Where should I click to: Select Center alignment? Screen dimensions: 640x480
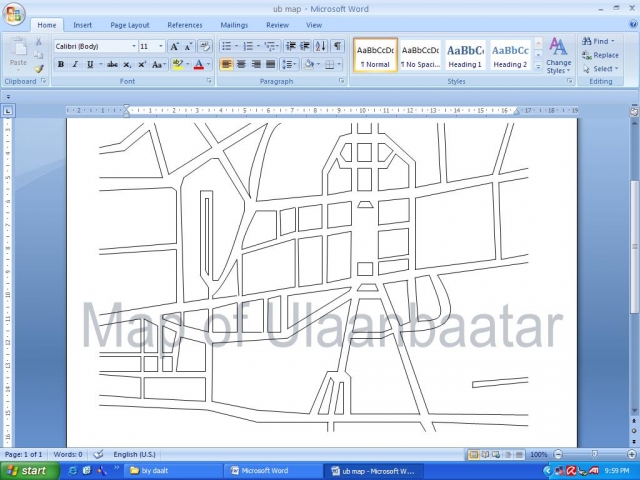[241, 64]
